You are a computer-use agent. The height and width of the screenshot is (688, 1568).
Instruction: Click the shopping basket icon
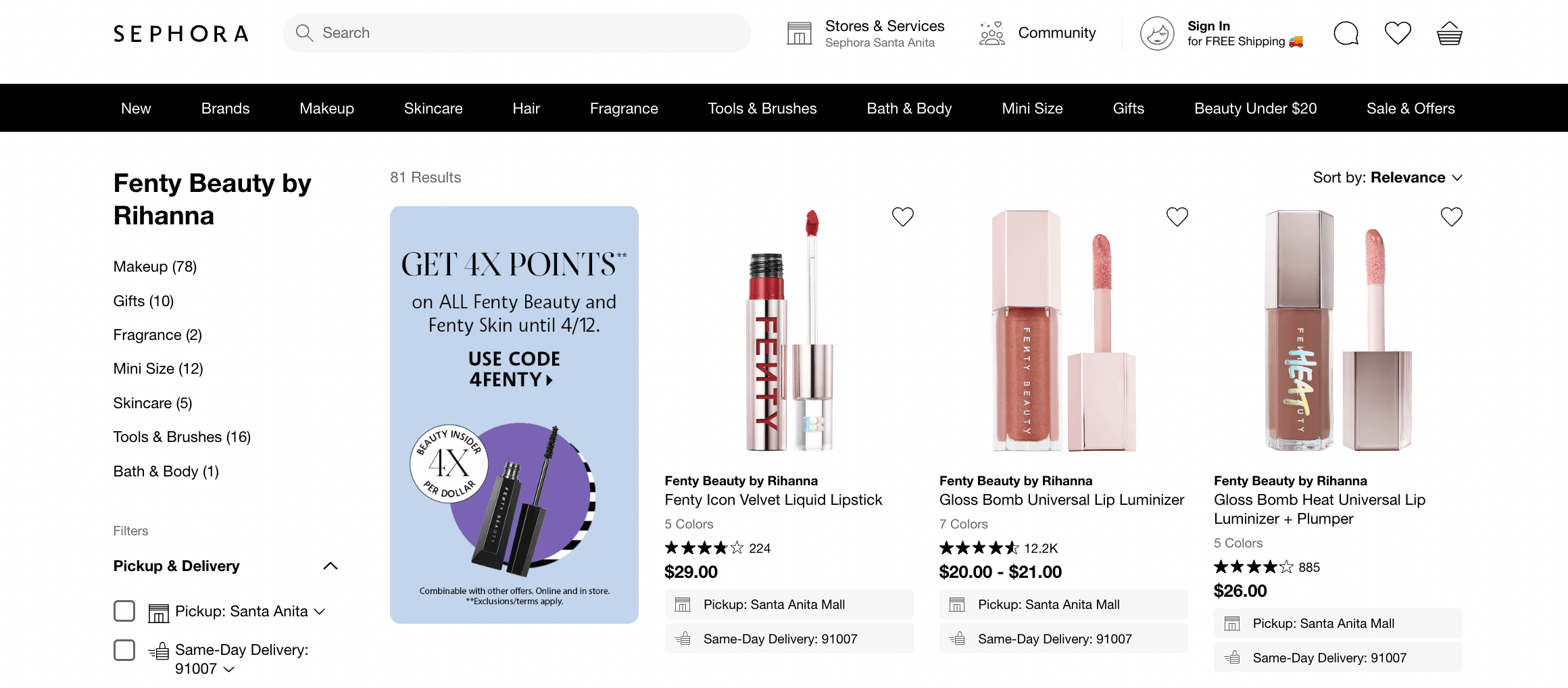[x=1448, y=32]
